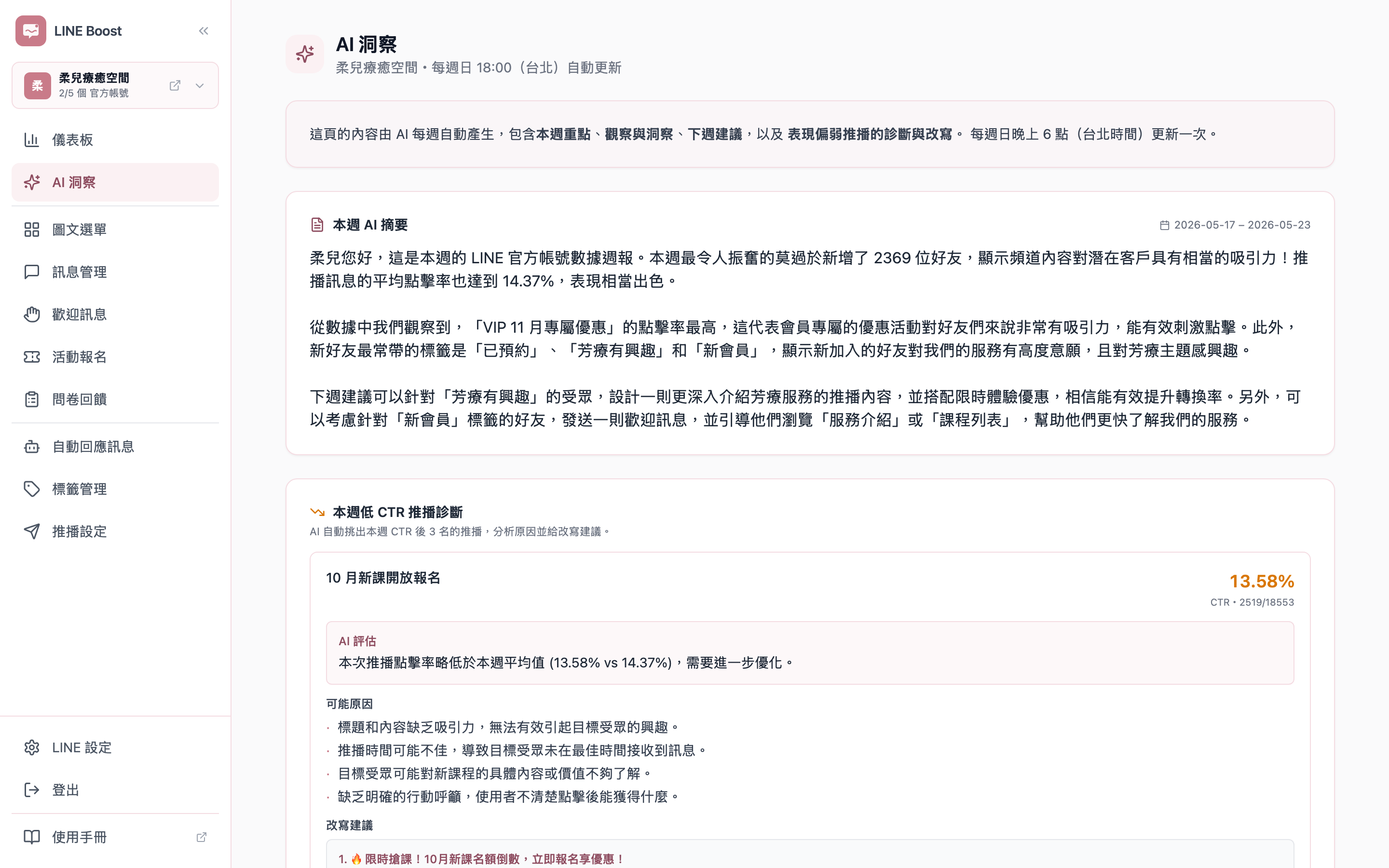1389x868 pixels.
Task: Collapse the sidebar with the double-chevron icon
Action: click(x=203, y=31)
